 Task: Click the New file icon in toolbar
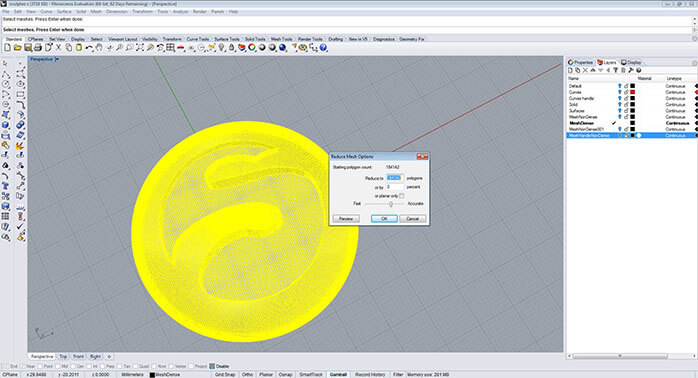pyautogui.click(x=7, y=47)
